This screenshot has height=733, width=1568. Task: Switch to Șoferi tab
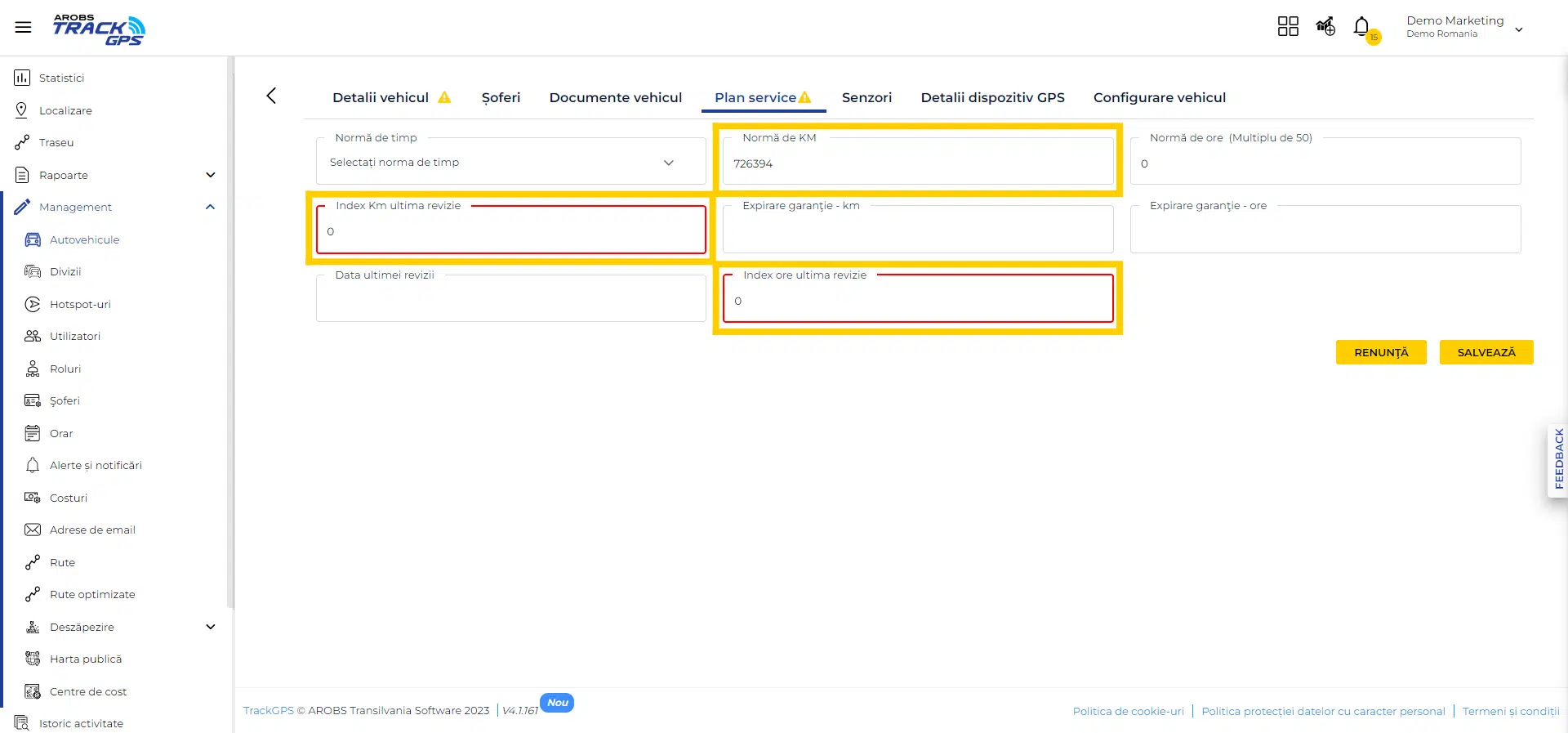pyautogui.click(x=501, y=97)
